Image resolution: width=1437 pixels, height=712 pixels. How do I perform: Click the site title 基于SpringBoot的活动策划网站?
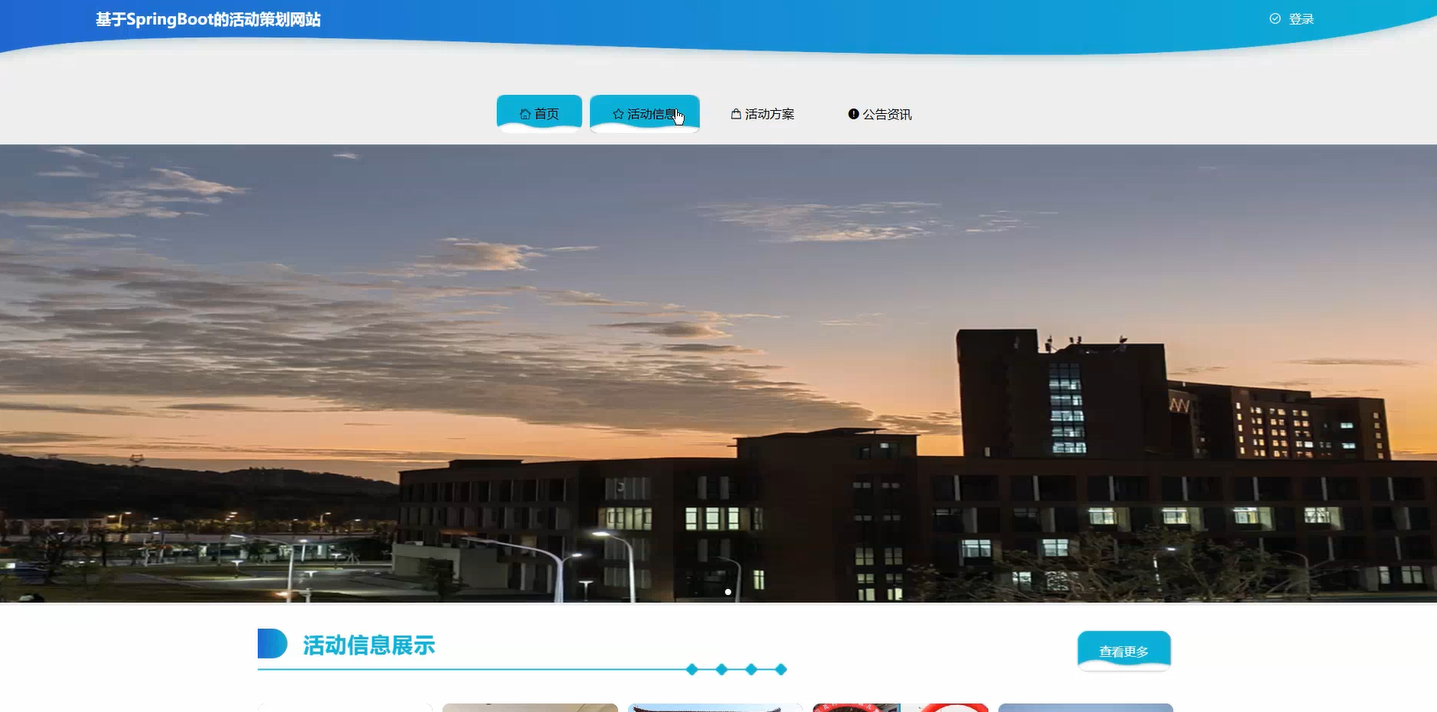(x=208, y=19)
